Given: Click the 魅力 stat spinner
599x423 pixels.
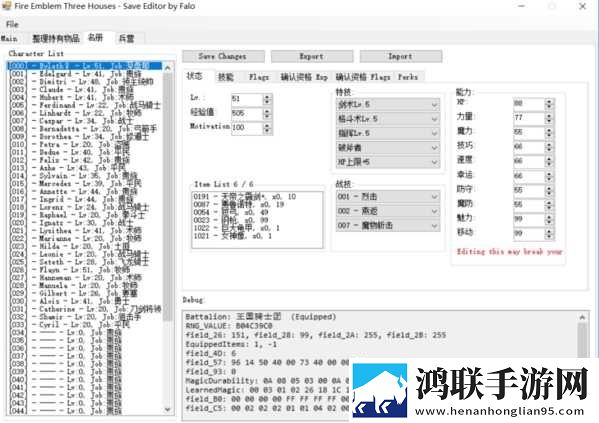Looking at the screenshot, I should (x=549, y=219).
